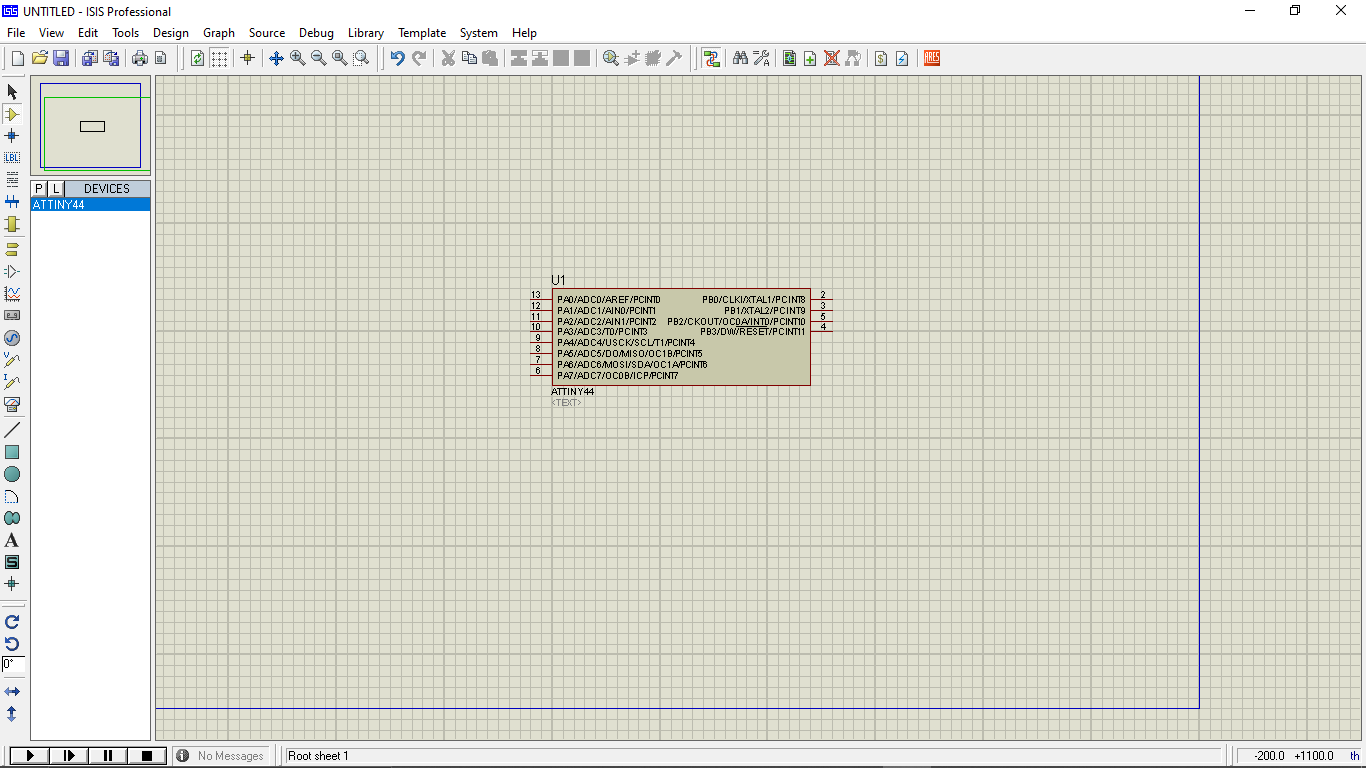This screenshot has height=768, width=1366.
Task: Start the simulation with Play
Action: pyautogui.click(x=30, y=756)
